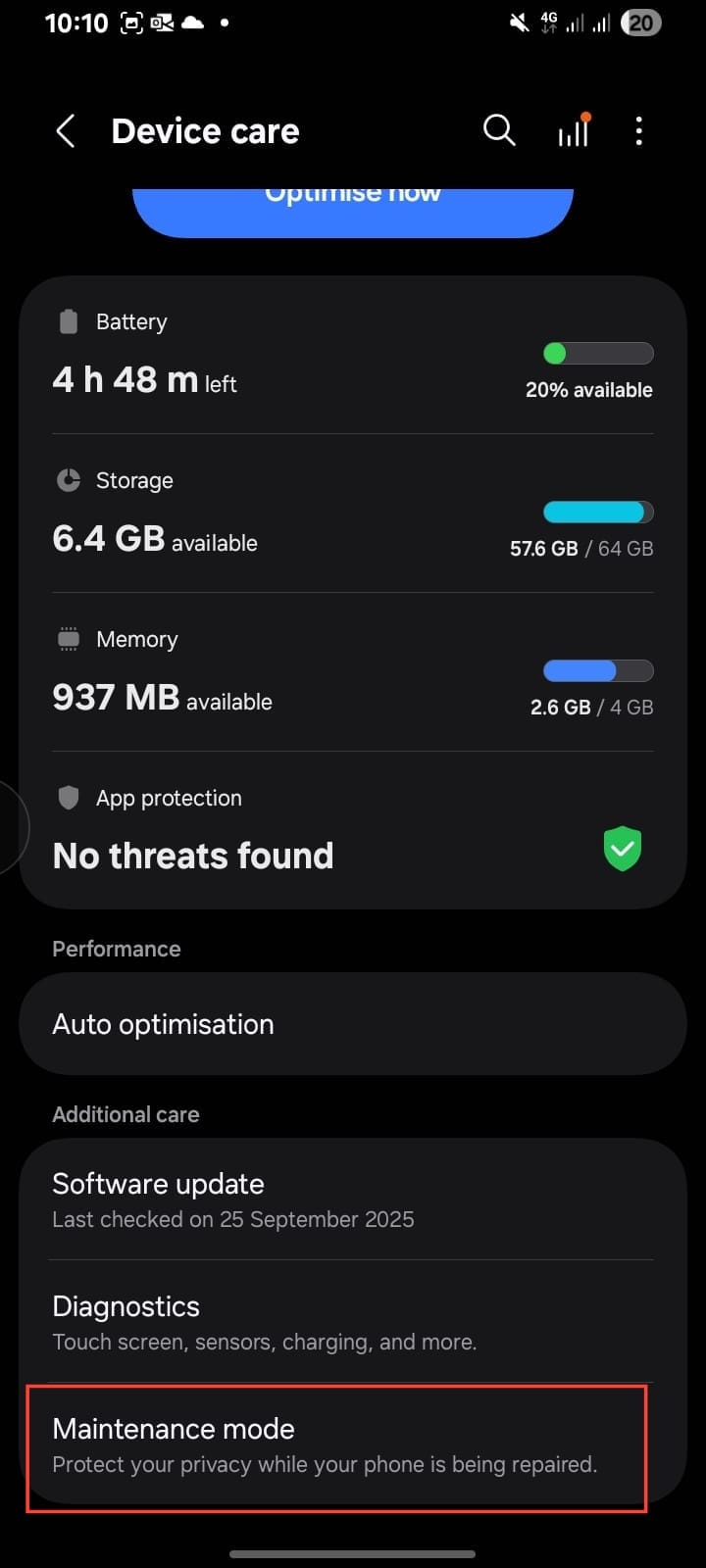Tap the green checkmark shield badge
Image resolution: width=706 pixels, height=1568 pixels.
point(622,849)
